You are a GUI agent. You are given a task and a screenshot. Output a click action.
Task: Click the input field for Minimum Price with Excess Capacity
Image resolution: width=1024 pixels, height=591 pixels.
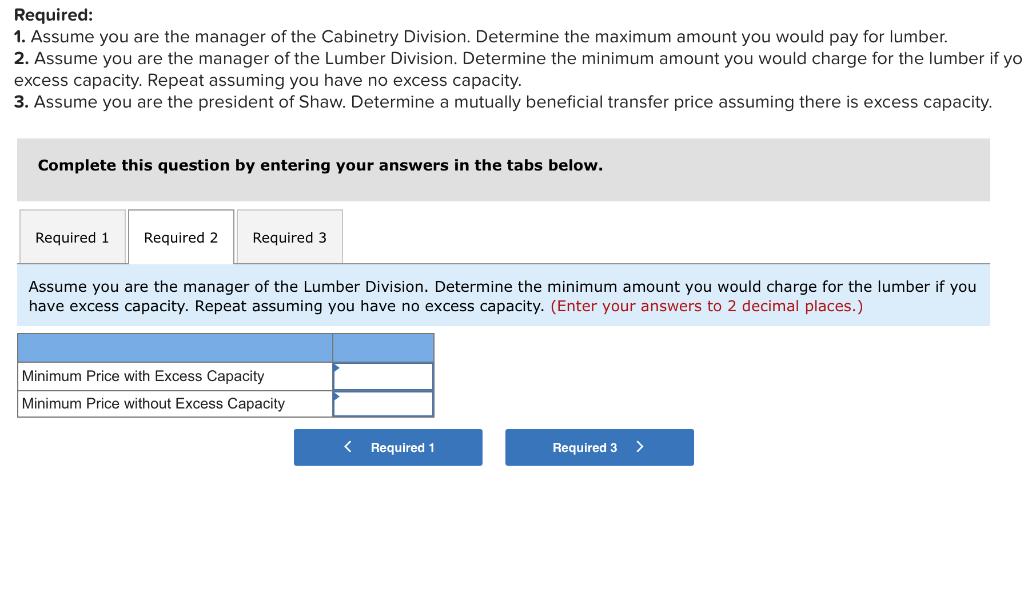(385, 375)
